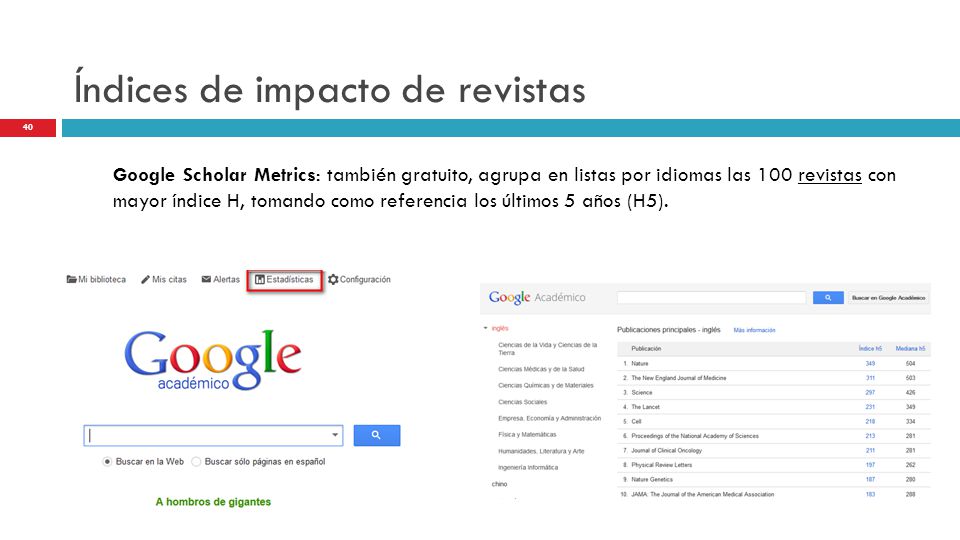Select Ciencias Químicas y de Materiales category
960x540 pixels.
click(x=546, y=386)
